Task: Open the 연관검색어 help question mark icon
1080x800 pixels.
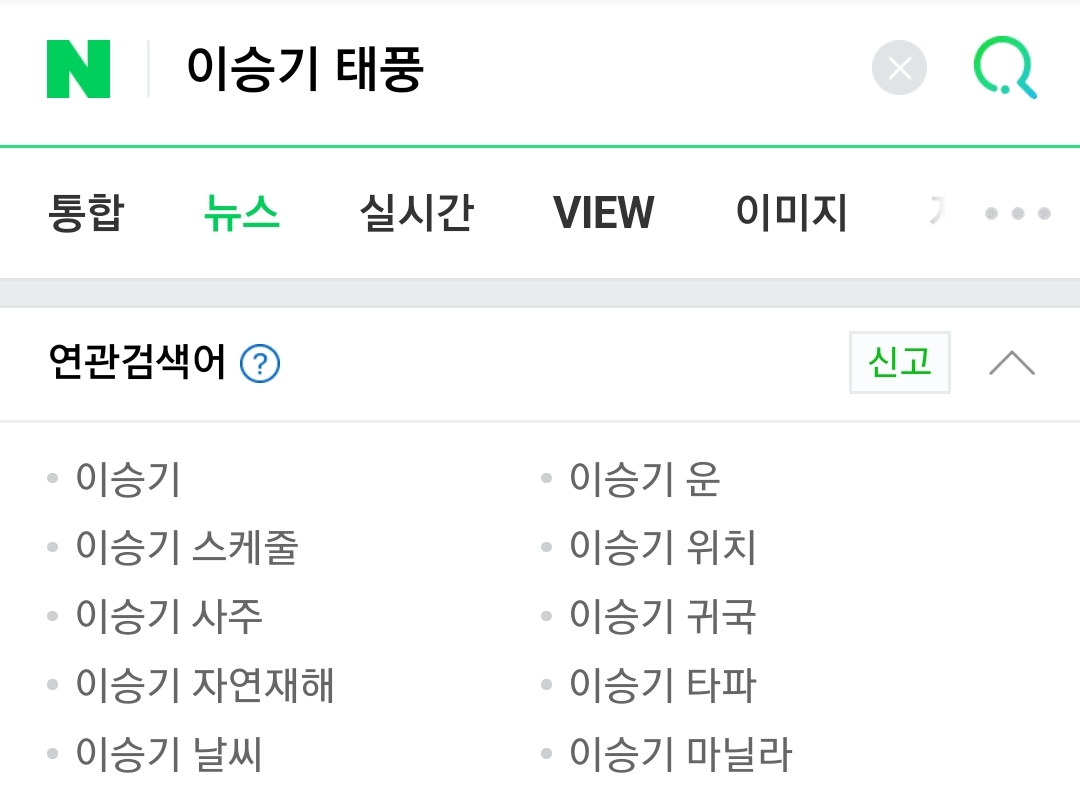Action: coord(258,364)
